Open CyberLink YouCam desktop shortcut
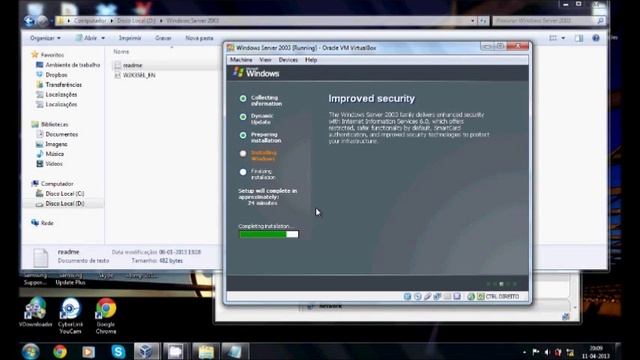This screenshot has width=640, height=360. click(x=70, y=316)
